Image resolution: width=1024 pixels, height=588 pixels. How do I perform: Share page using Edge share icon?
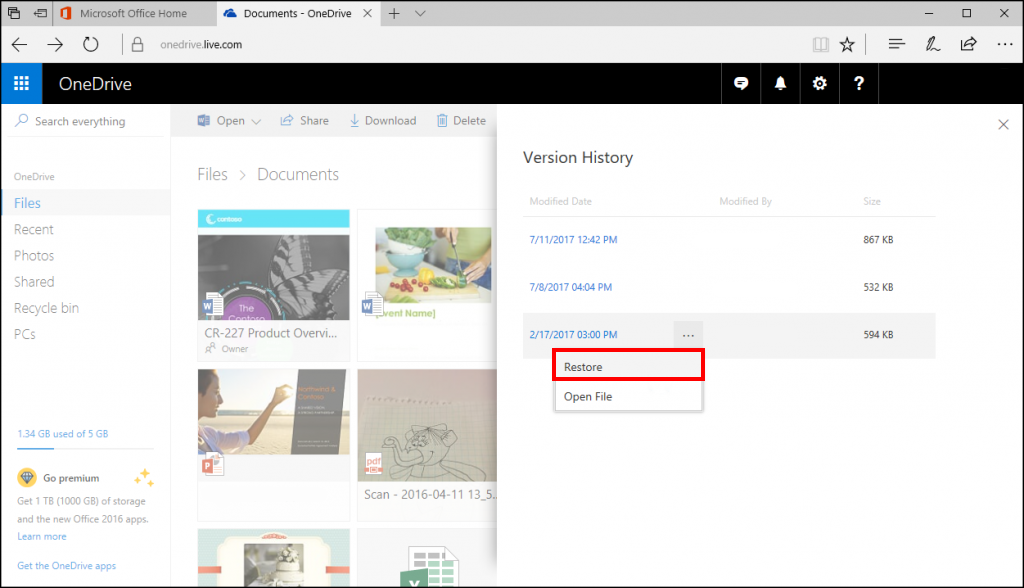(968, 44)
